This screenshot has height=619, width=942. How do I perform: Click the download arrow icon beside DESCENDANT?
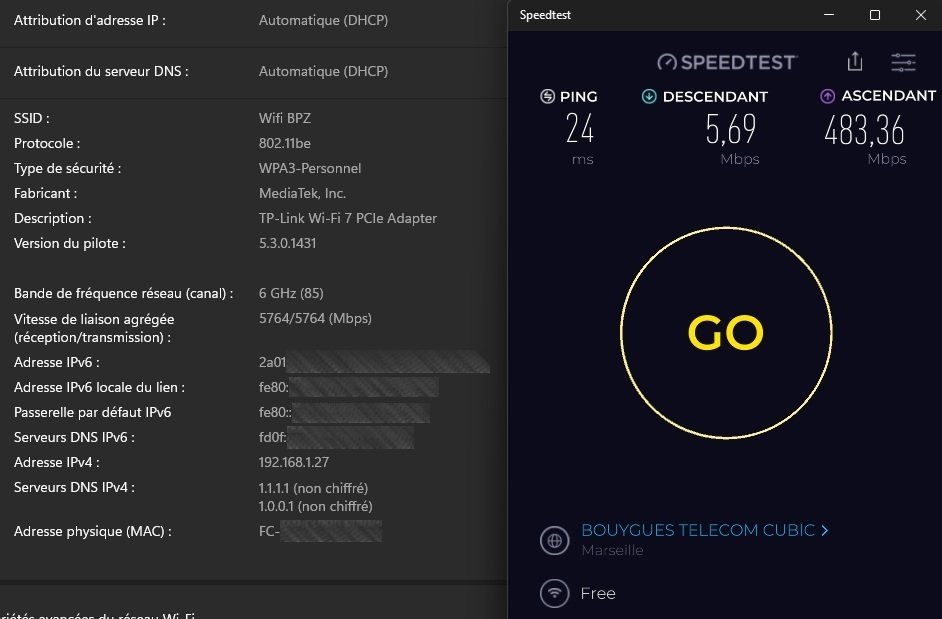tap(649, 97)
